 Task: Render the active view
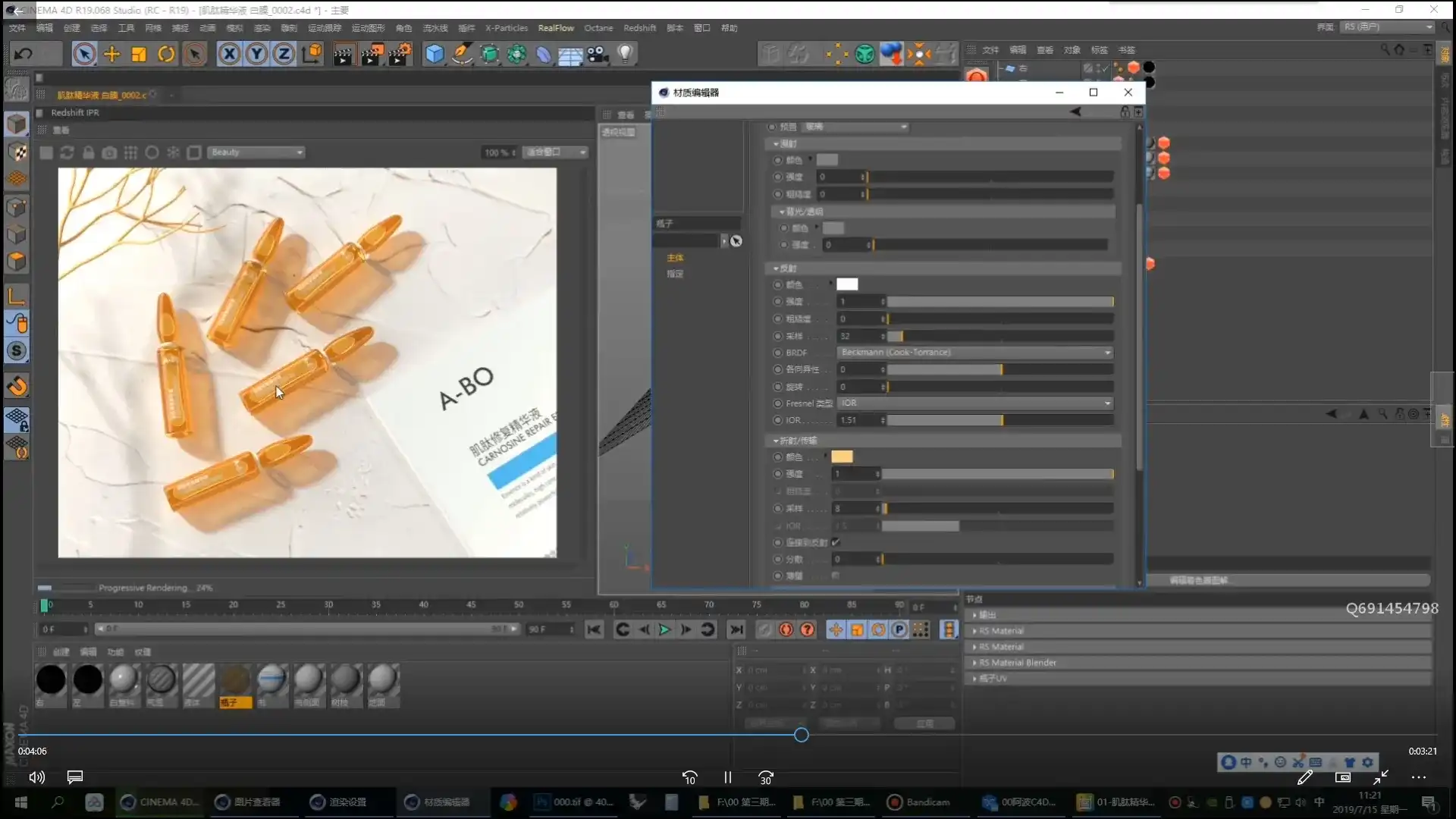coord(344,54)
